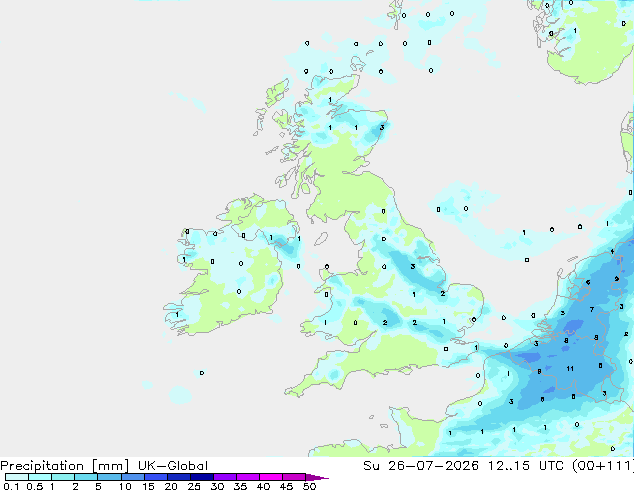Pick the 45–50 mm legend color swatch

[294, 477]
